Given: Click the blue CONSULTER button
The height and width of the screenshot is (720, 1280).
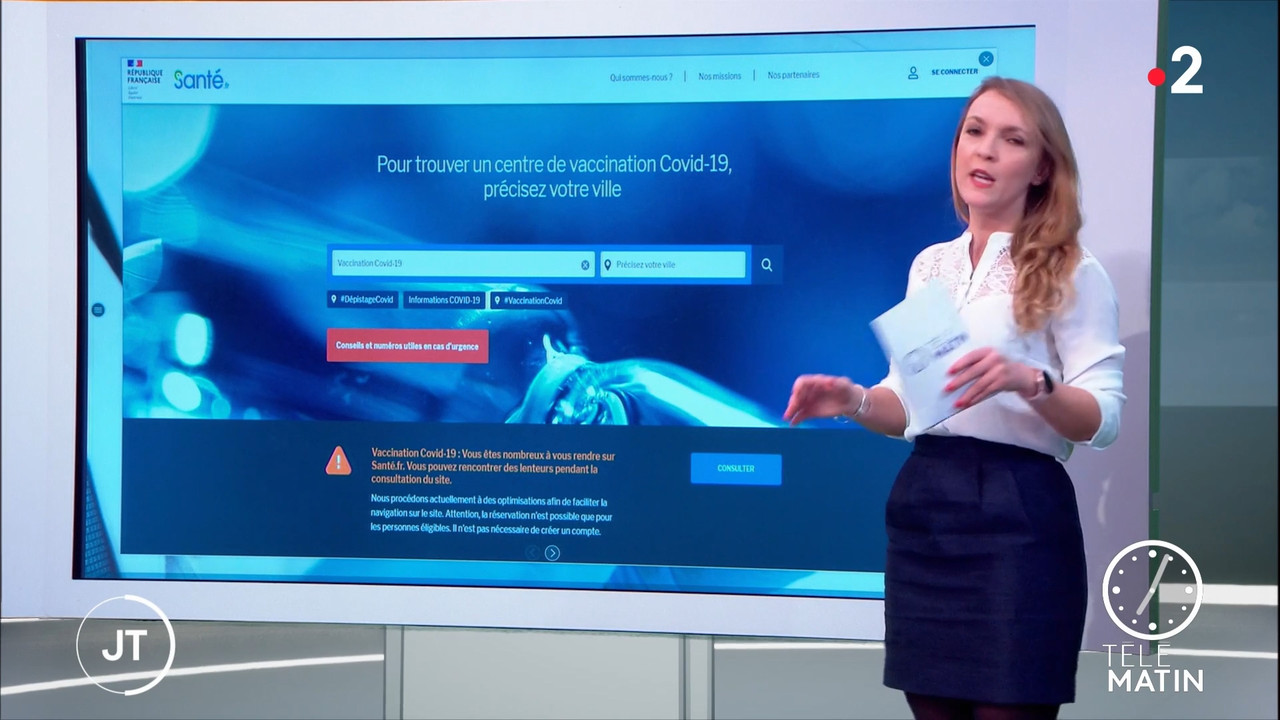Looking at the screenshot, I should click(736, 468).
